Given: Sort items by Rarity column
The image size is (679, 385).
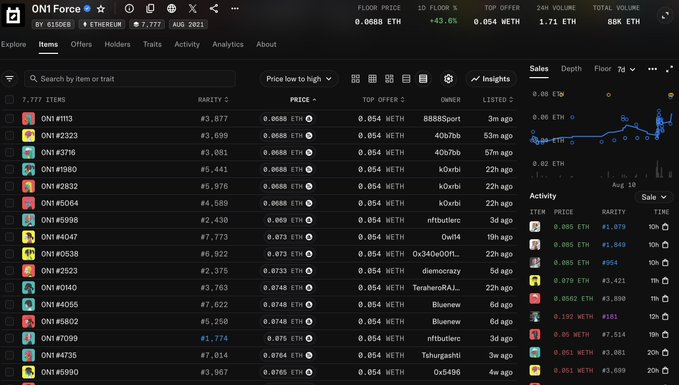Looking at the screenshot, I should [213, 100].
